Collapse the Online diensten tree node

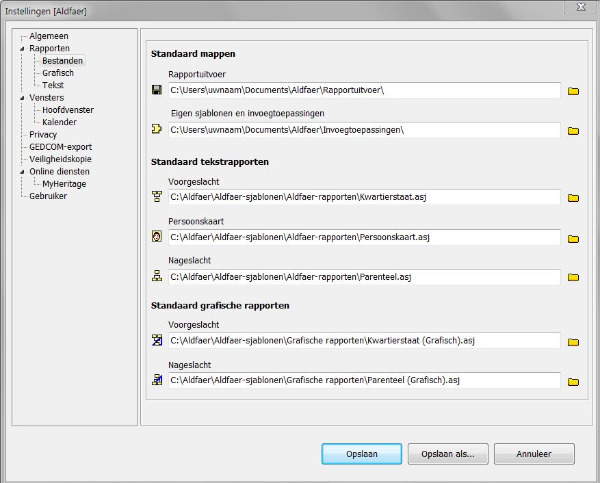(x=21, y=171)
